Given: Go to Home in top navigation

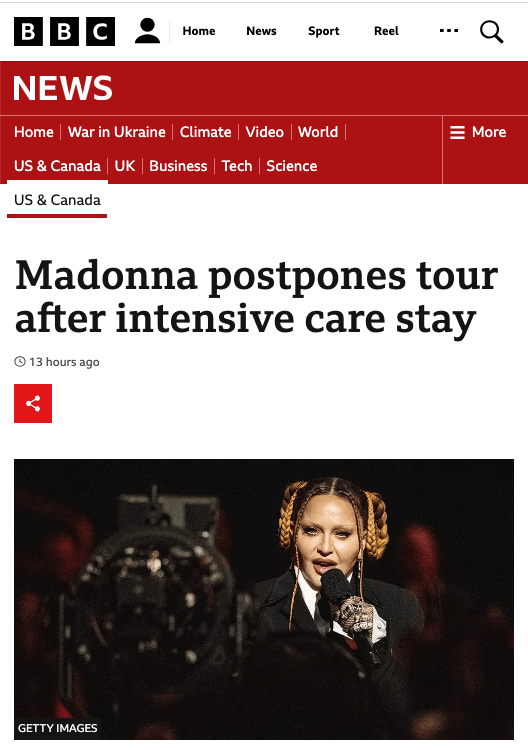Looking at the screenshot, I should pos(199,31).
